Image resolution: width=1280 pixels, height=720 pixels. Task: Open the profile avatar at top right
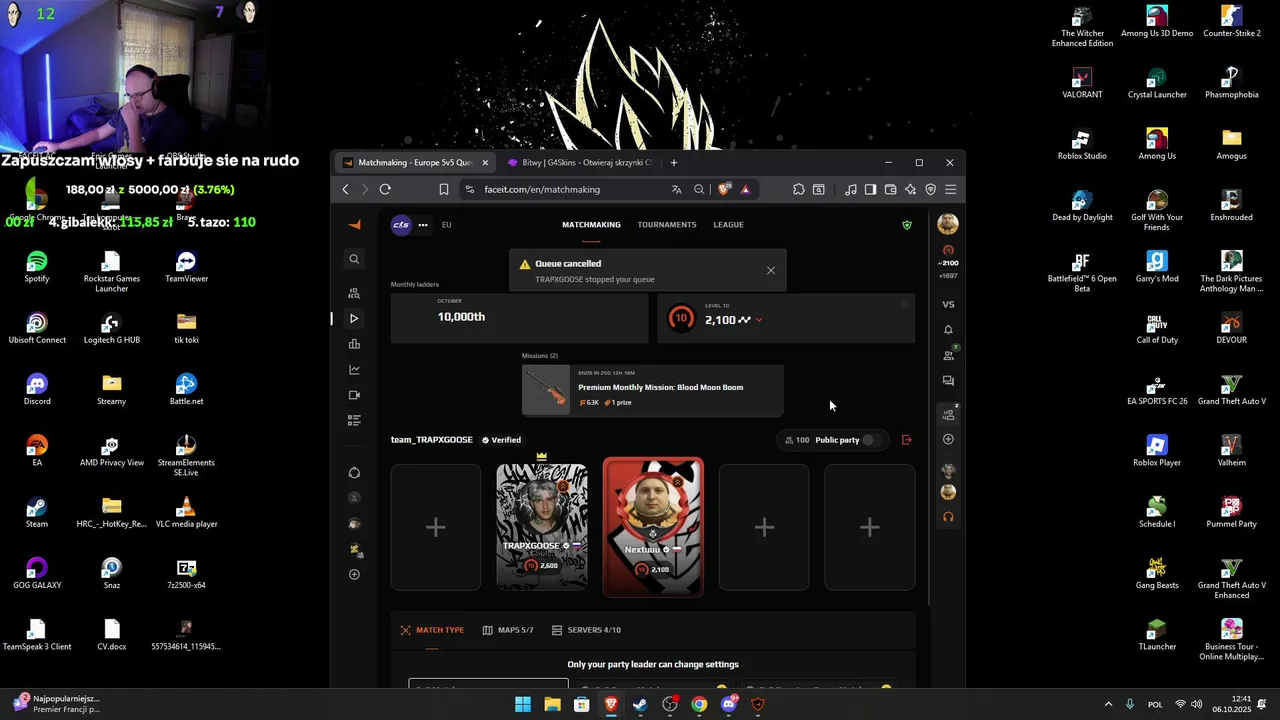(948, 224)
